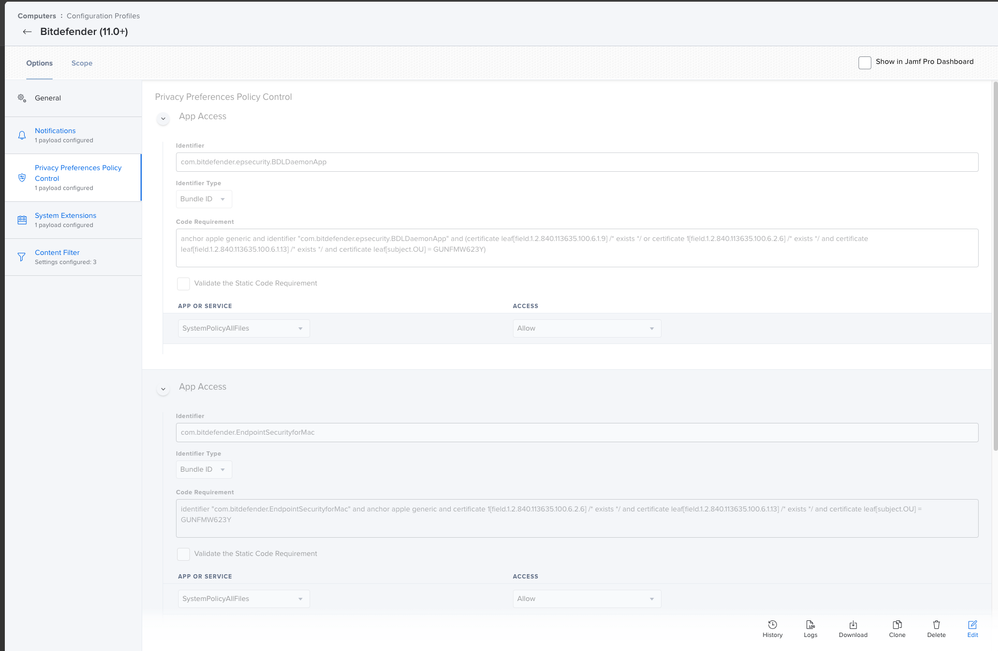Go back using the arrow beside Bitdefender
Viewport: 998px width, 651px height.
pyautogui.click(x=27, y=32)
